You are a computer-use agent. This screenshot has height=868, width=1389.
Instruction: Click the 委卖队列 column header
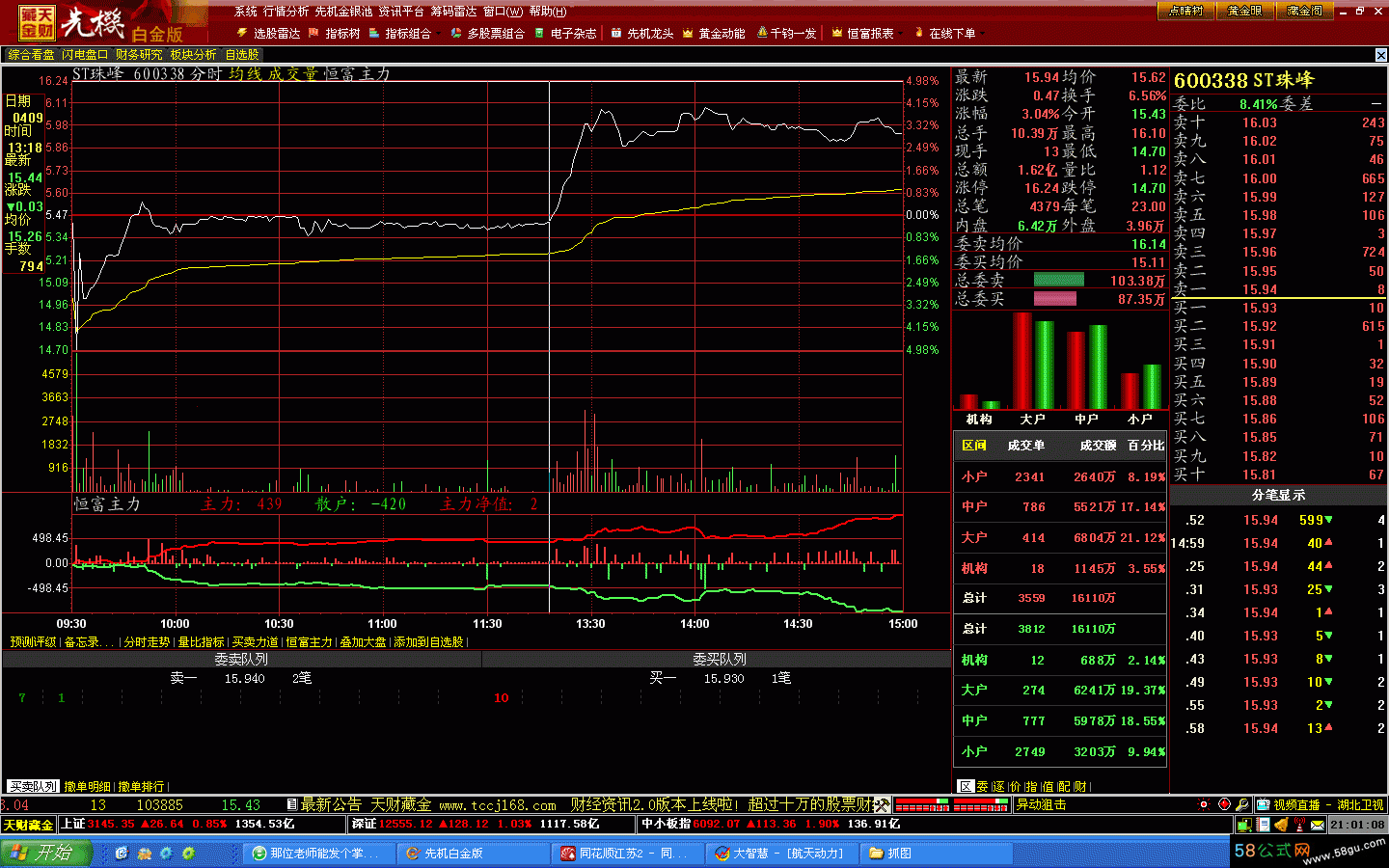241,659
